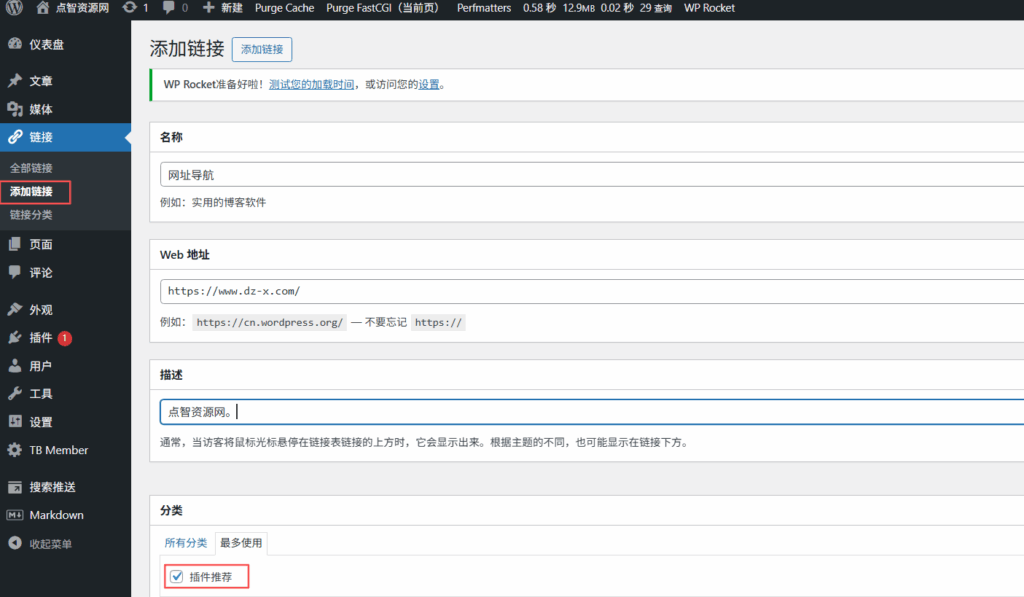The image size is (1024, 597).
Task: Click the Dashboard gauge icon in sidebar
Action: coord(14,44)
